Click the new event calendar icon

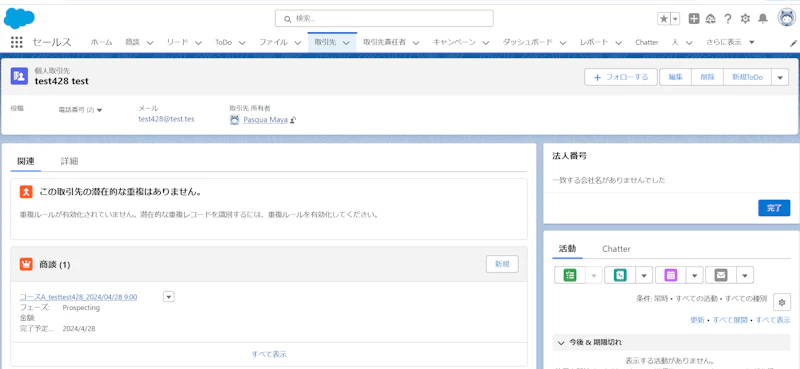[x=670, y=275]
